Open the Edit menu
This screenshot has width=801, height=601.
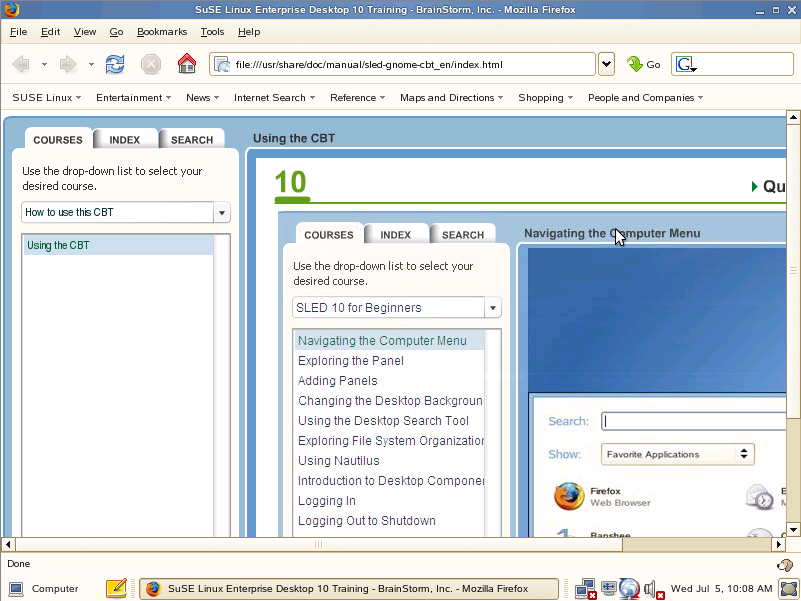coord(51,32)
